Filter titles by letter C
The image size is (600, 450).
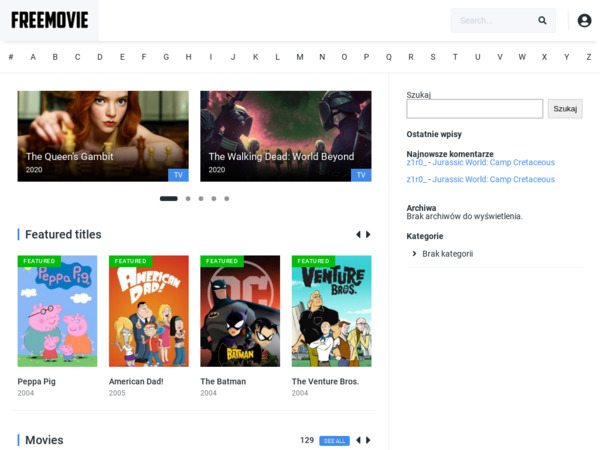coord(77,57)
